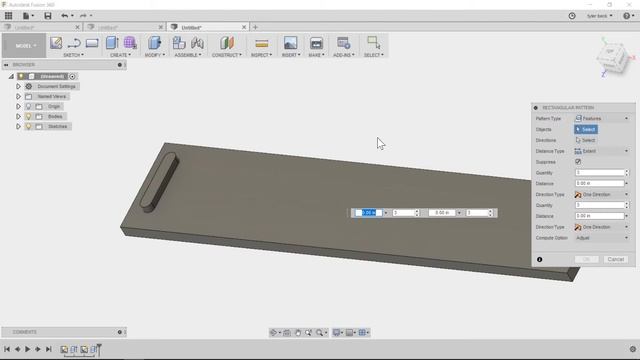Open the File menu icon

(28, 16)
